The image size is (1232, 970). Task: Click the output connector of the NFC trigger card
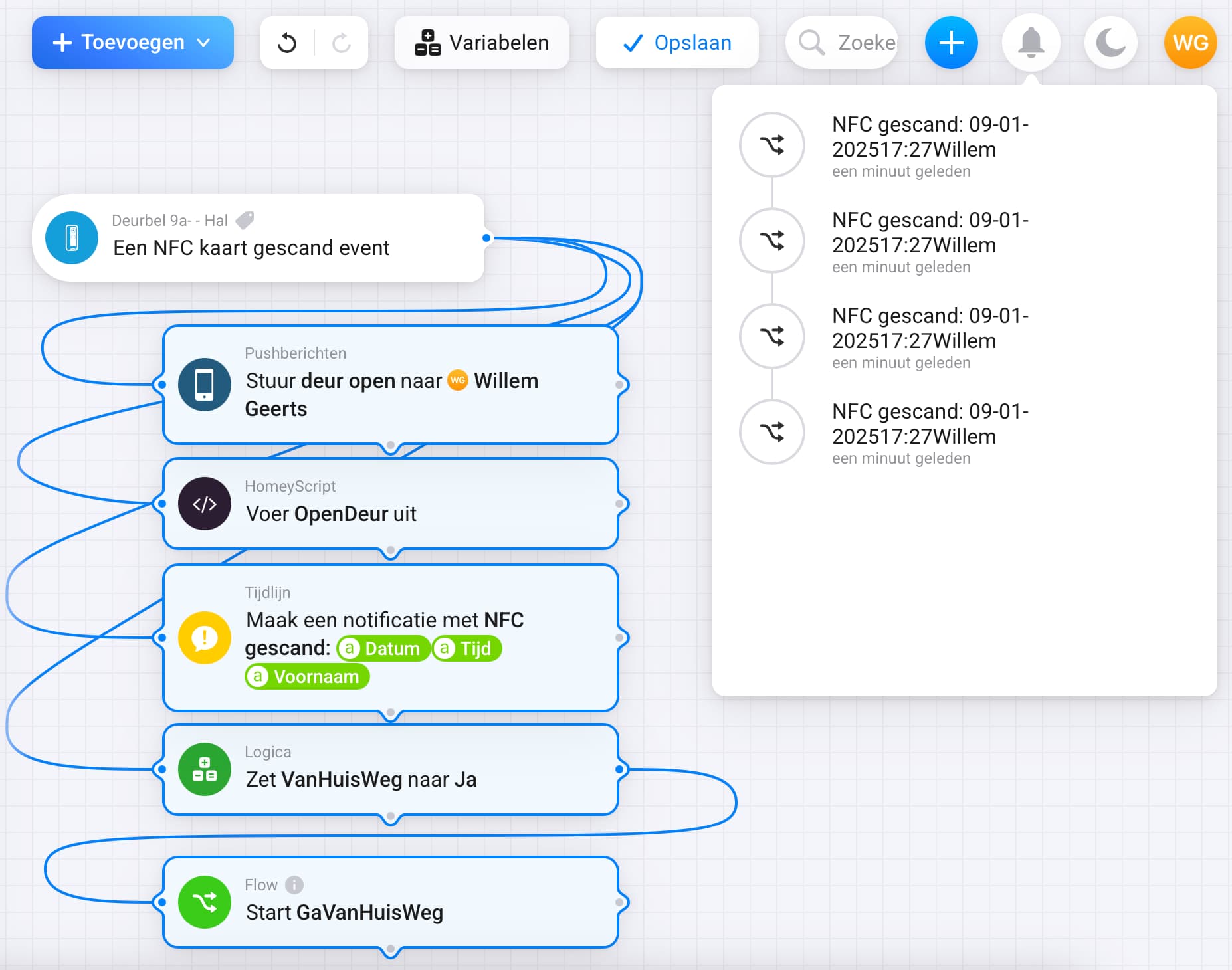pos(486,238)
